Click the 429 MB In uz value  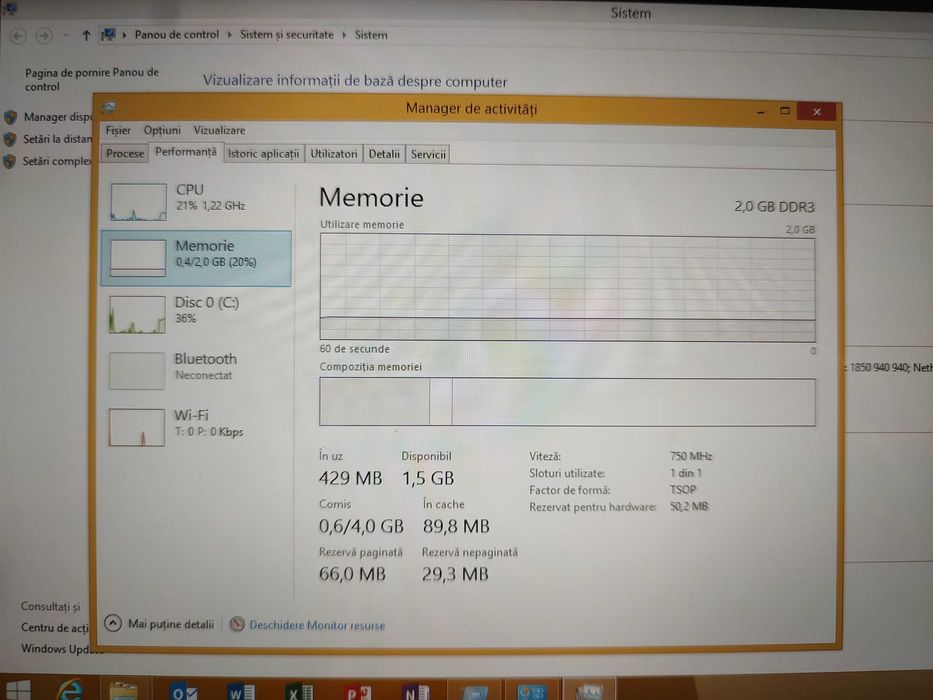(x=350, y=478)
